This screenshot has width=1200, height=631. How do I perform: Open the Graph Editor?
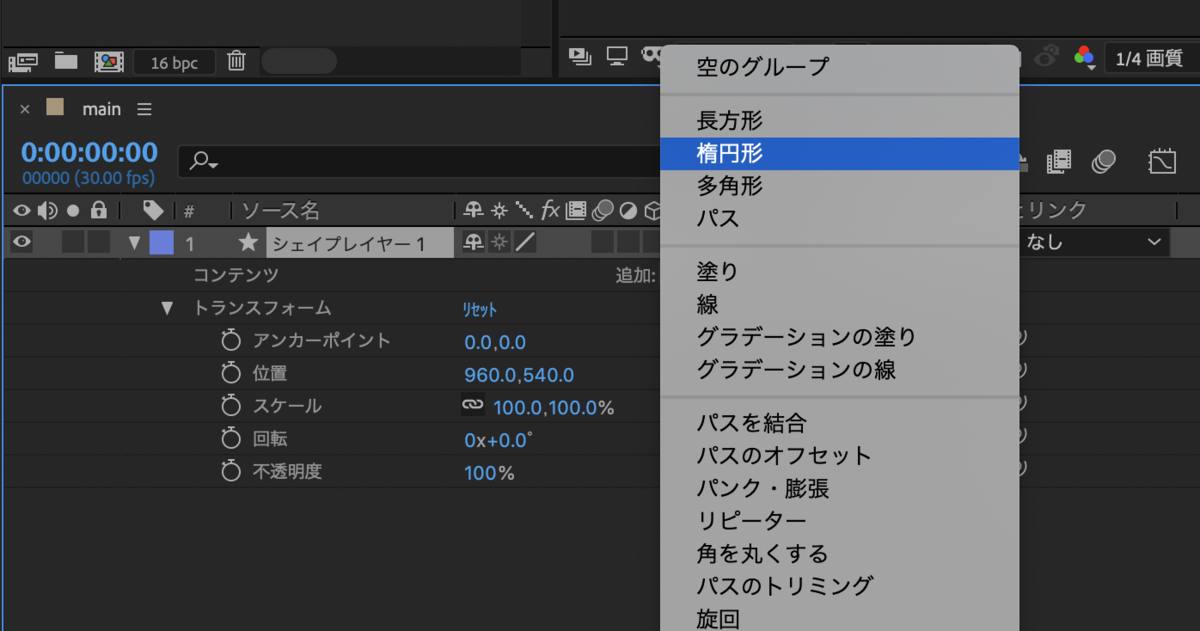coord(1162,161)
